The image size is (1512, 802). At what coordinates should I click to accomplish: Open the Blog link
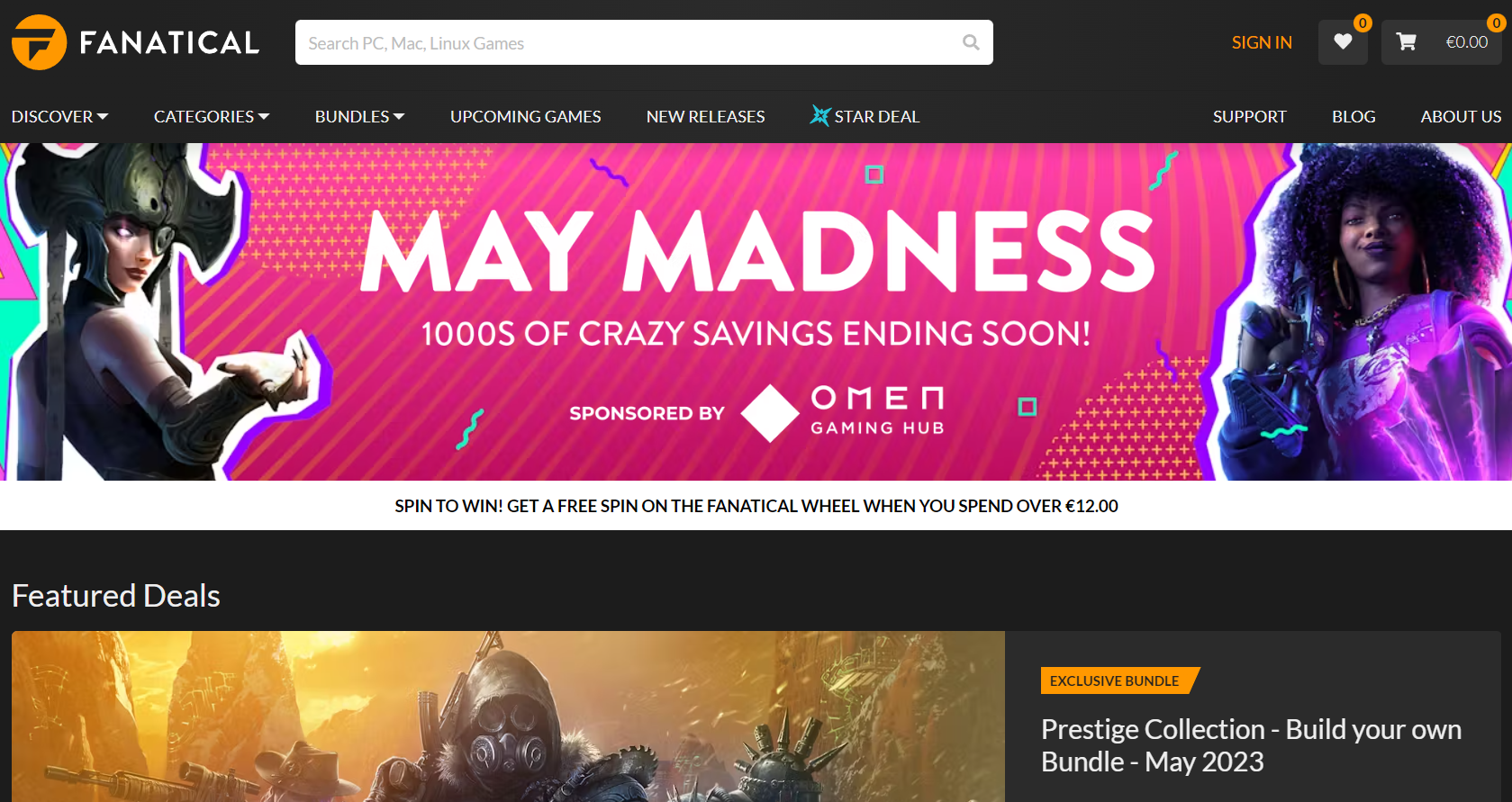pyautogui.click(x=1354, y=116)
